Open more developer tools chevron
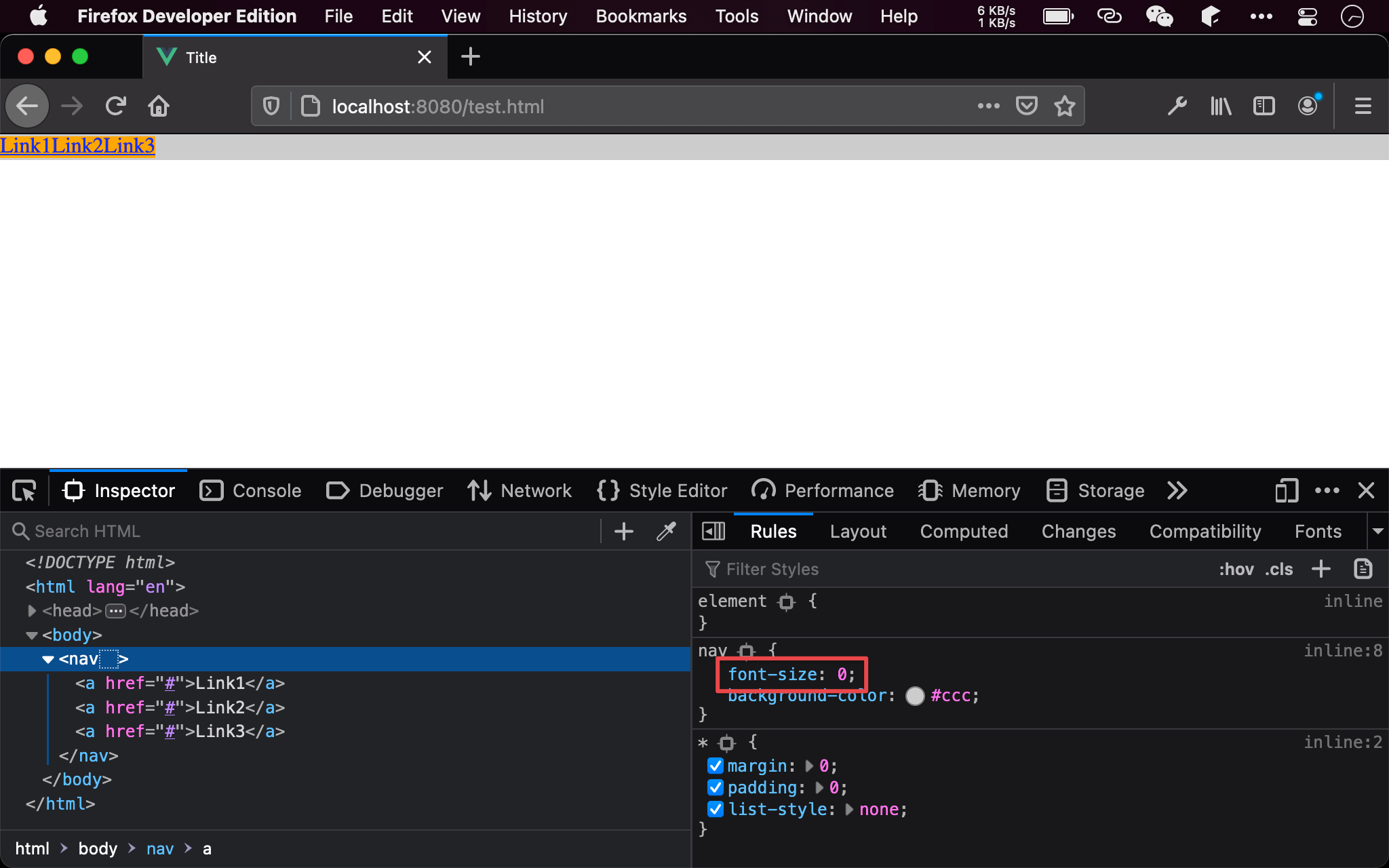 1177,490
